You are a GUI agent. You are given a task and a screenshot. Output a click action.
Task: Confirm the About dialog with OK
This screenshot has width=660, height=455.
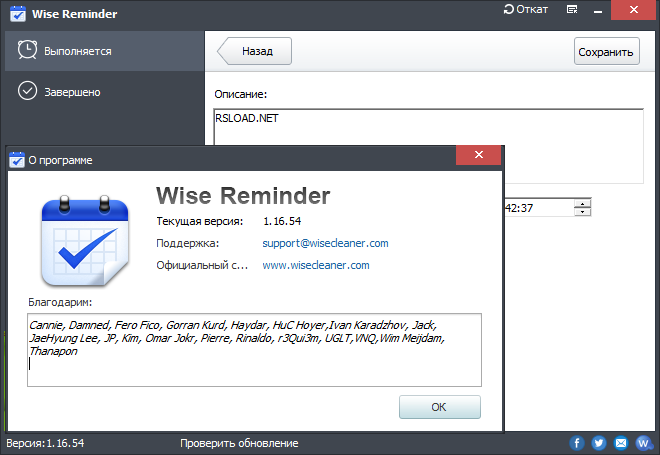[439, 407]
